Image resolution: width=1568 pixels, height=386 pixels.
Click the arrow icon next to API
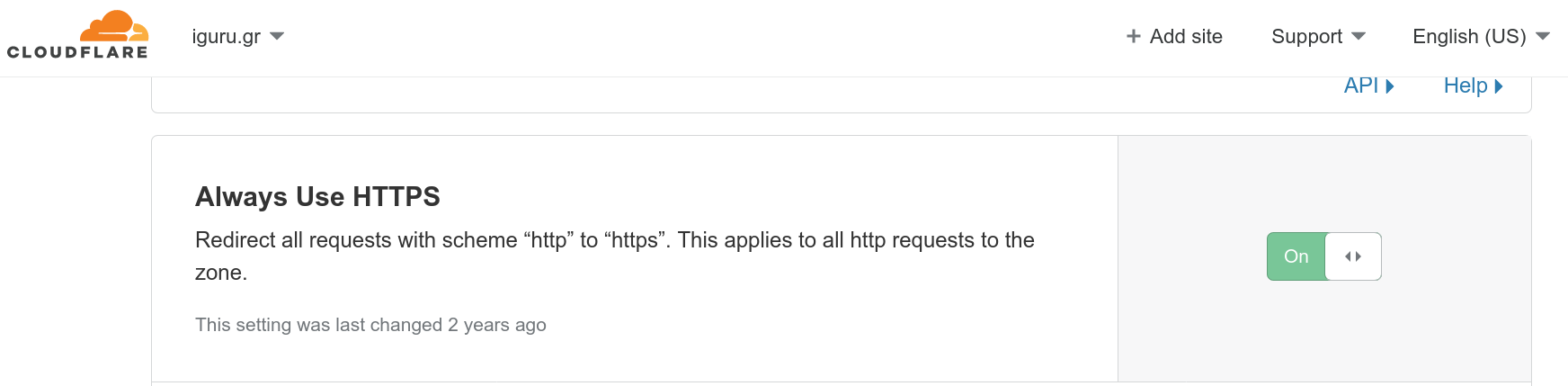point(1390,86)
